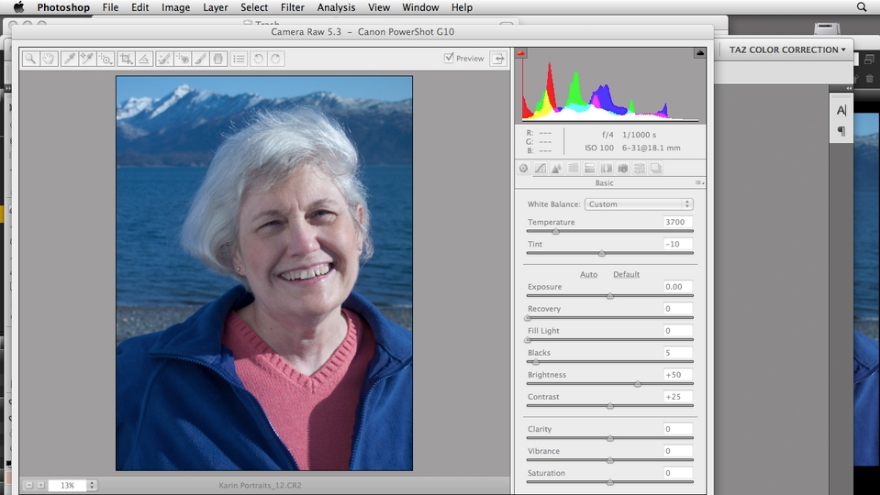
Task: Open Camera Raw preferences list icon
Action: 239,58
